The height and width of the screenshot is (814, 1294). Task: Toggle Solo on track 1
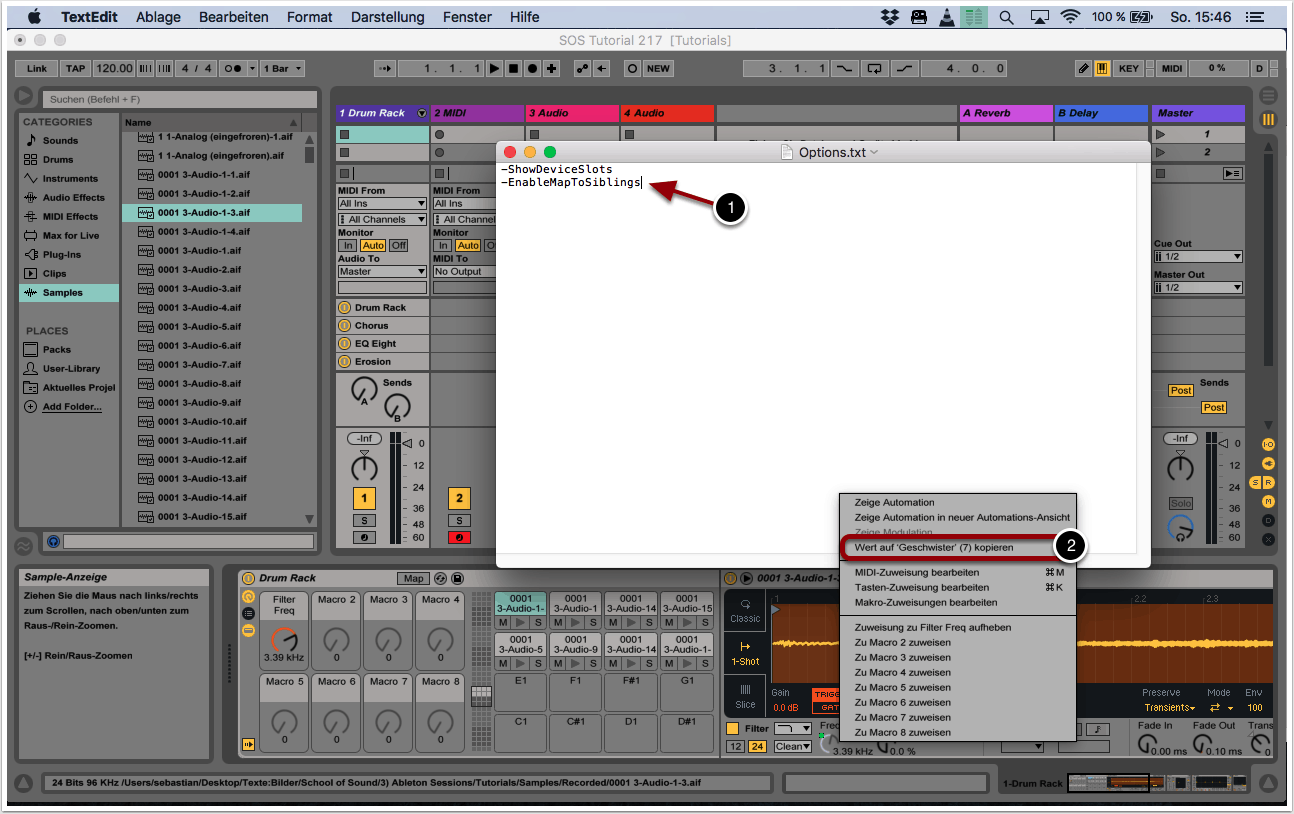pos(364,520)
